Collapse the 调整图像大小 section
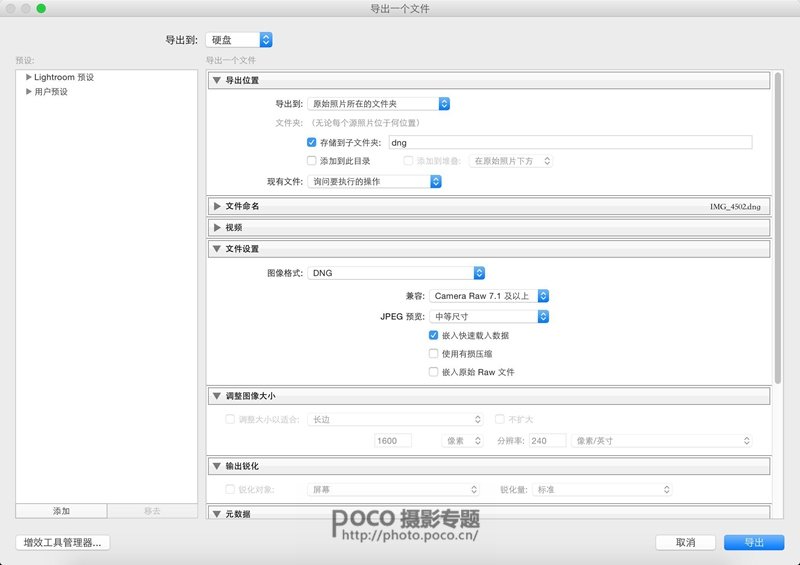Viewport: 800px width, 565px height. pyautogui.click(x=217, y=397)
